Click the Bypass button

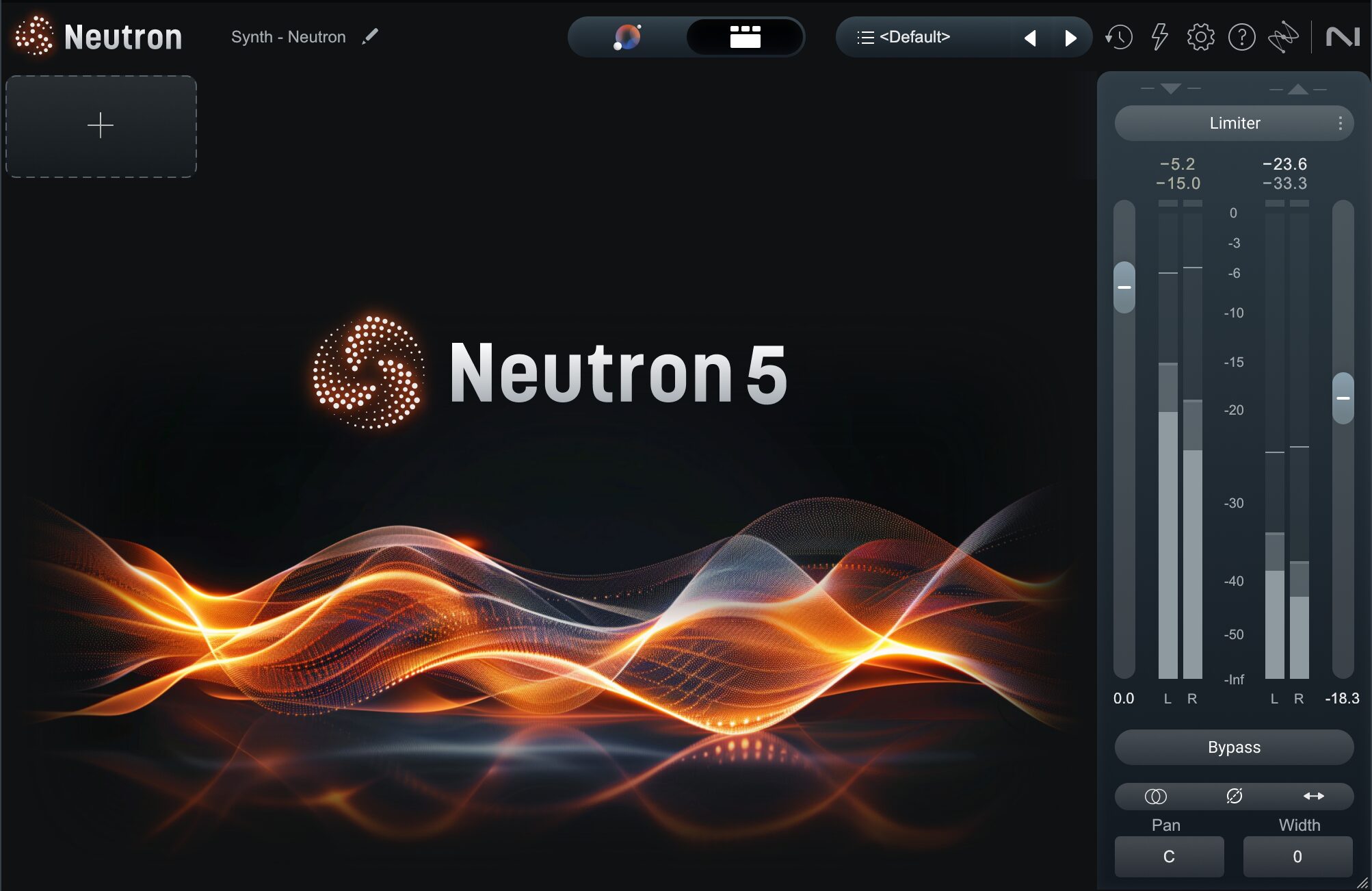tap(1234, 747)
